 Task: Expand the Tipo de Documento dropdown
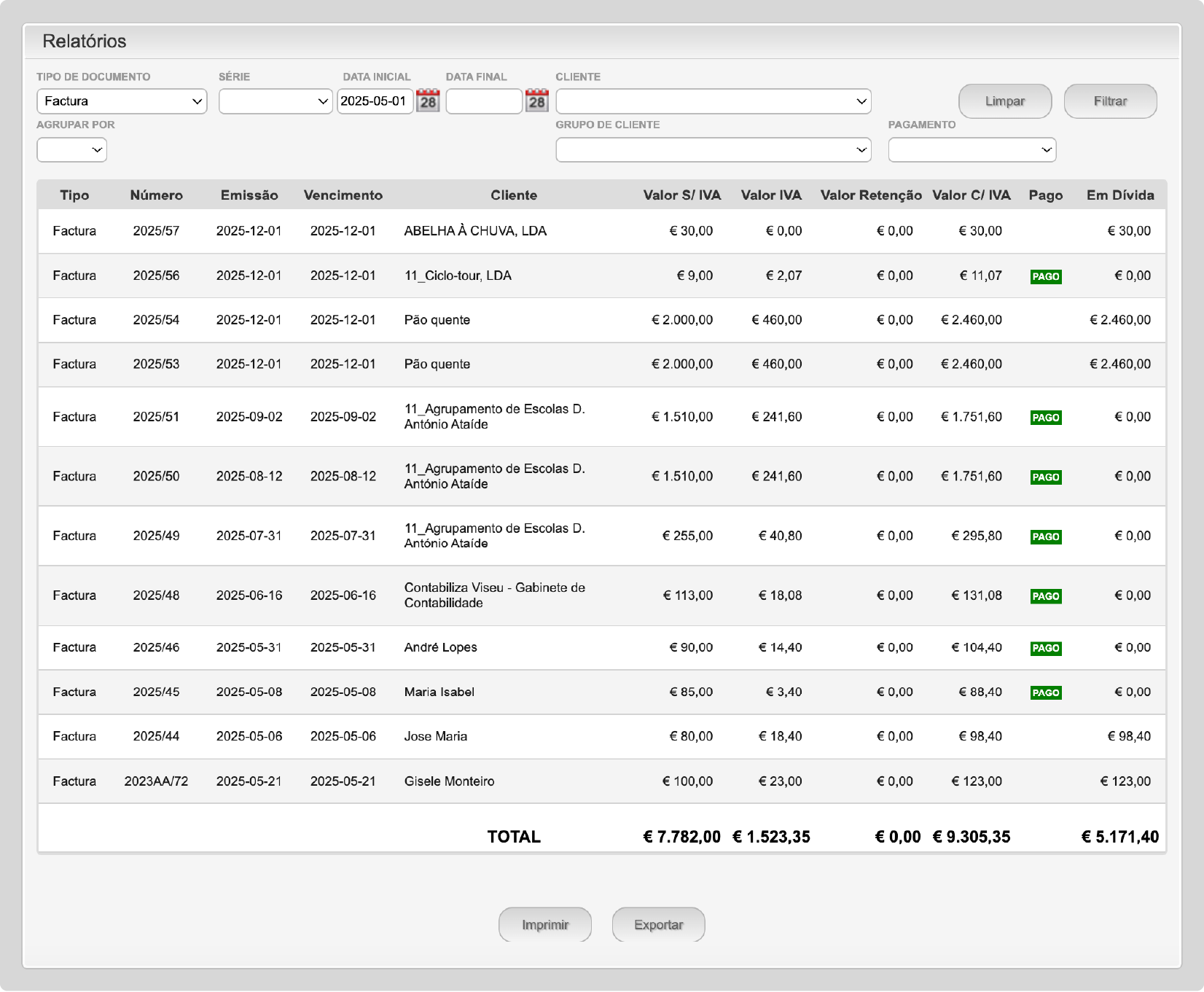coord(122,101)
